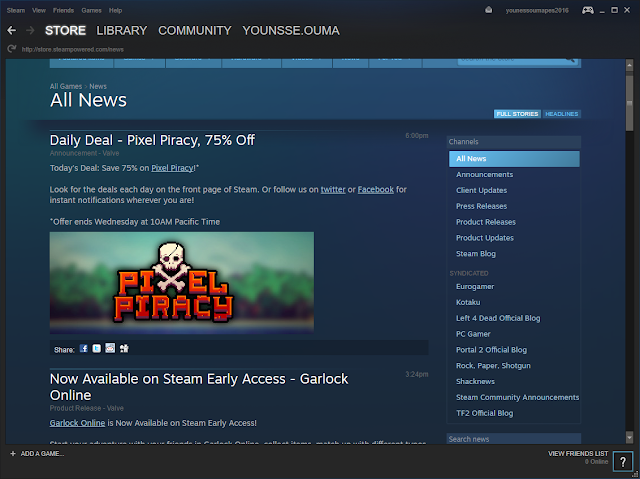Open the Product Releases channel
The width and height of the screenshot is (640, 479).
click(486, 222)
